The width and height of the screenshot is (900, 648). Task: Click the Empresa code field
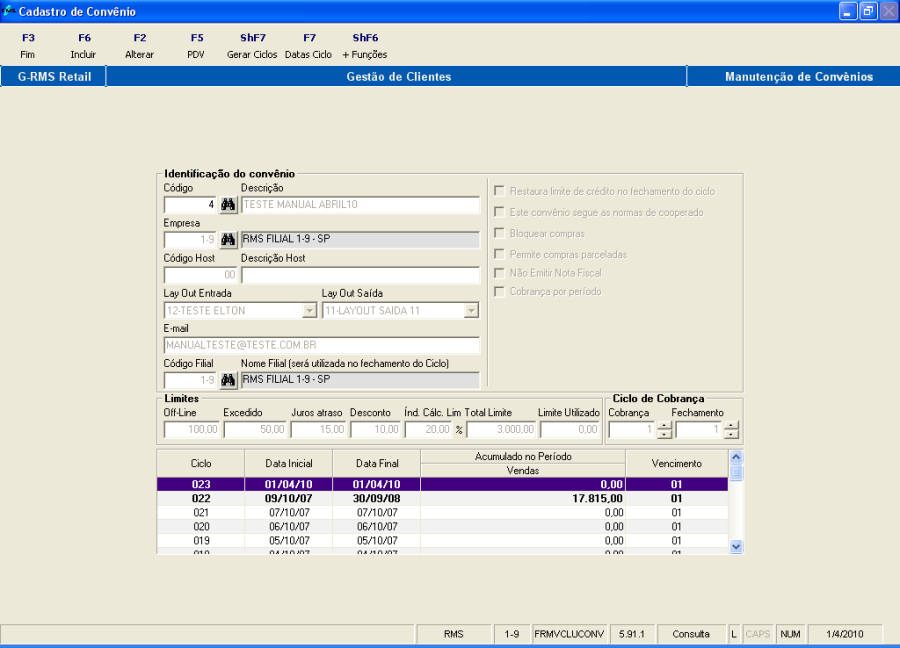click(190, 239)
